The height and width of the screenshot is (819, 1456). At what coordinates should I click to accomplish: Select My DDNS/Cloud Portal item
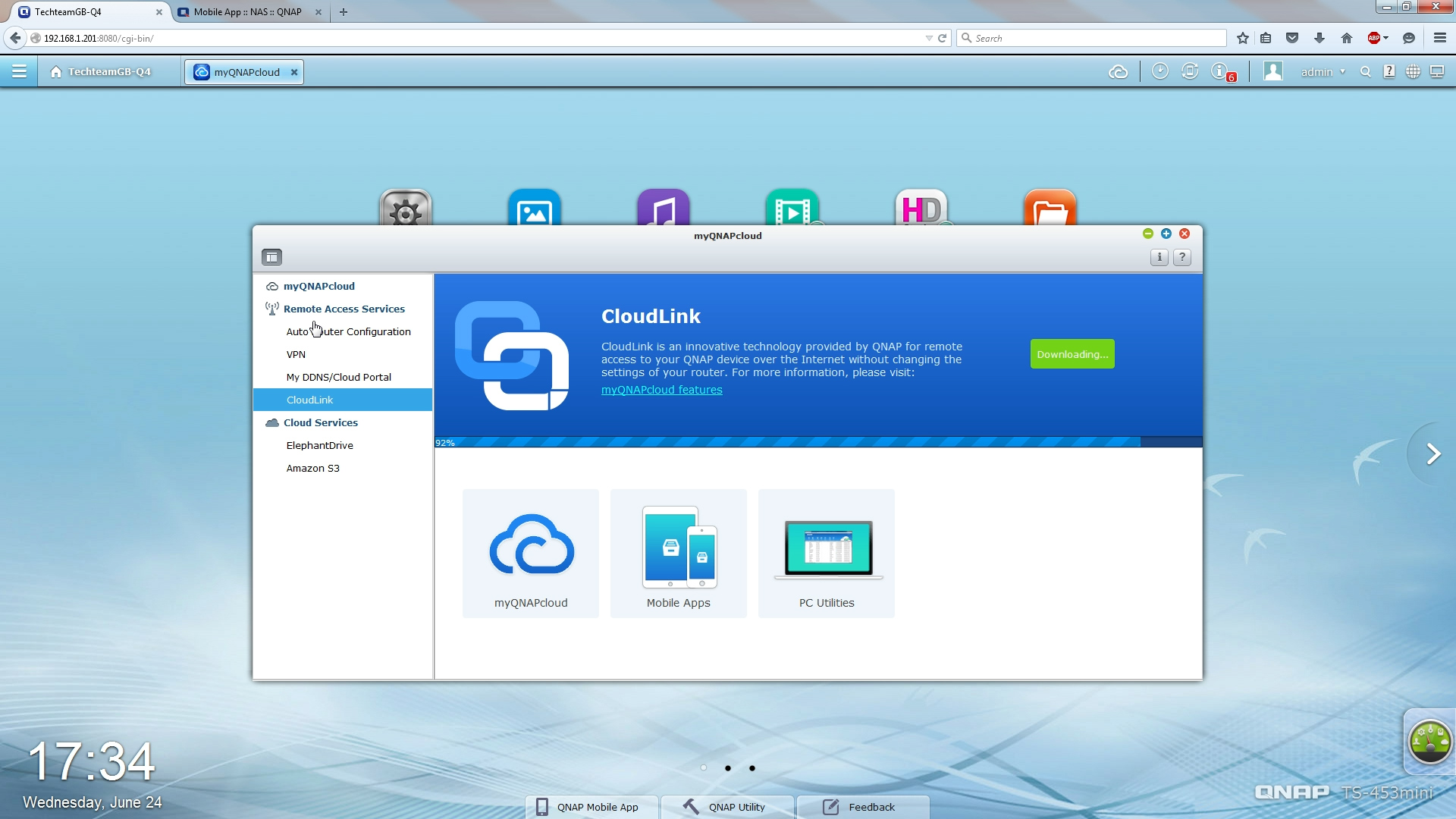[338, 377]
